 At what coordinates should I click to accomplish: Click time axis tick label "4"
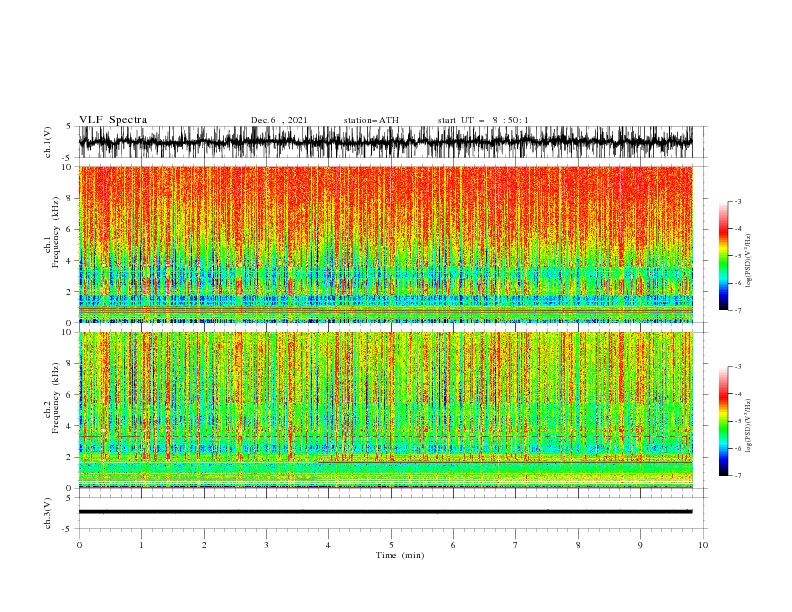pyautogui.click(x=328, y=545)
